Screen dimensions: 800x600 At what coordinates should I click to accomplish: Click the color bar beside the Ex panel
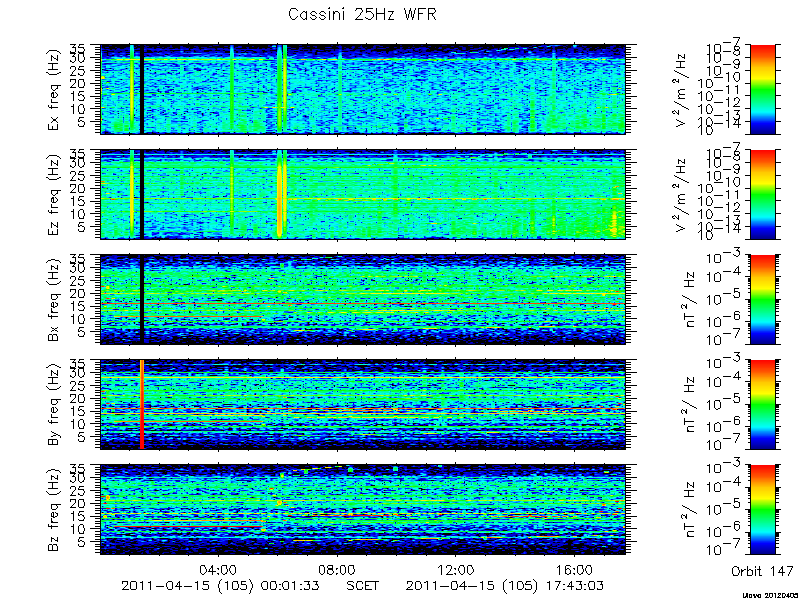762,90
